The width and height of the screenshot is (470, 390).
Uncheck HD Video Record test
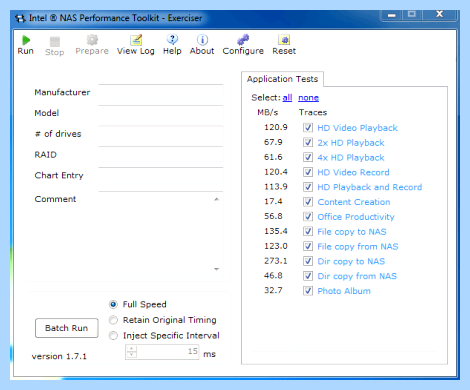click(308, 172)
